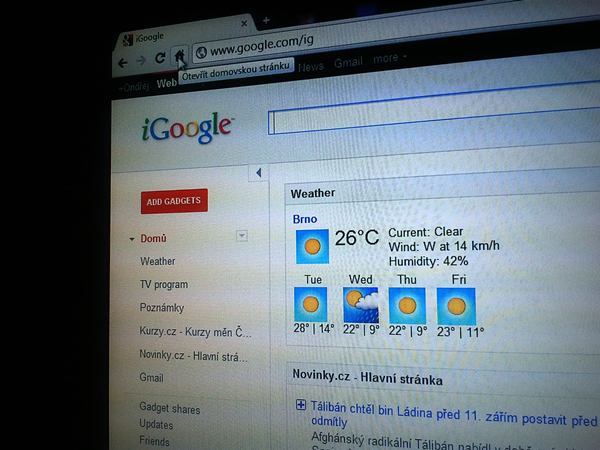Click the Tue 28° | 14° temperatures

pos(314,328)
